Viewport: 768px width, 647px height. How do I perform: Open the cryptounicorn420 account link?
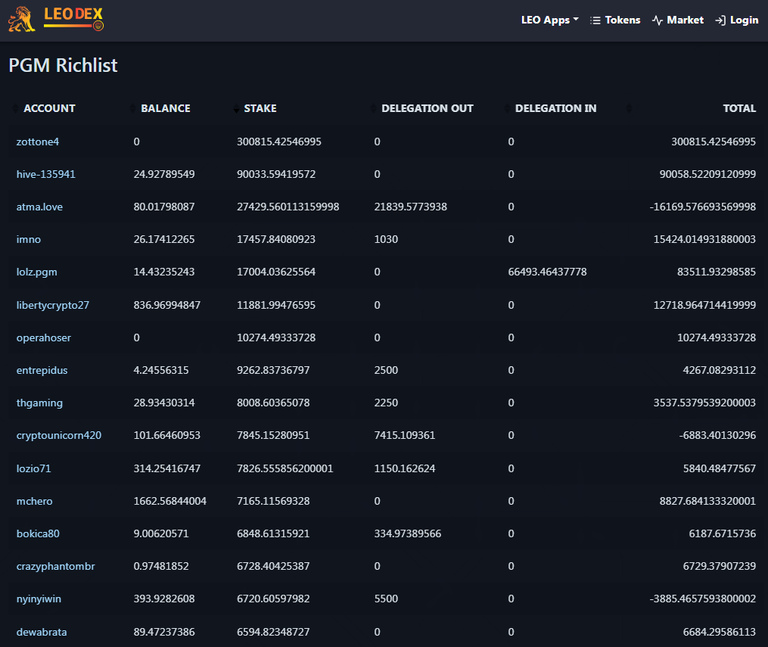coord(59,435)
